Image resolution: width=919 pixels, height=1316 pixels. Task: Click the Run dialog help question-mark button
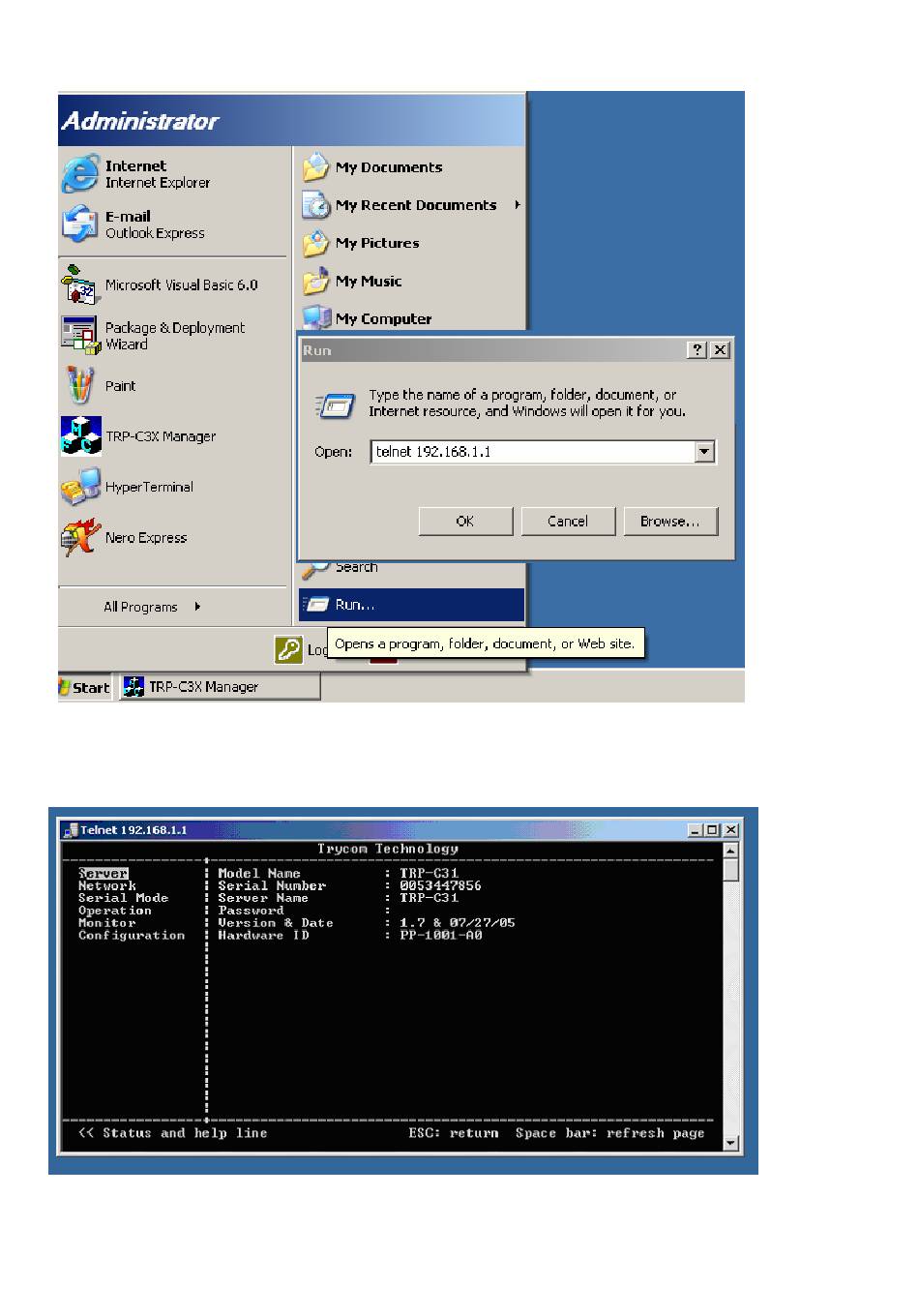point(697,350)
